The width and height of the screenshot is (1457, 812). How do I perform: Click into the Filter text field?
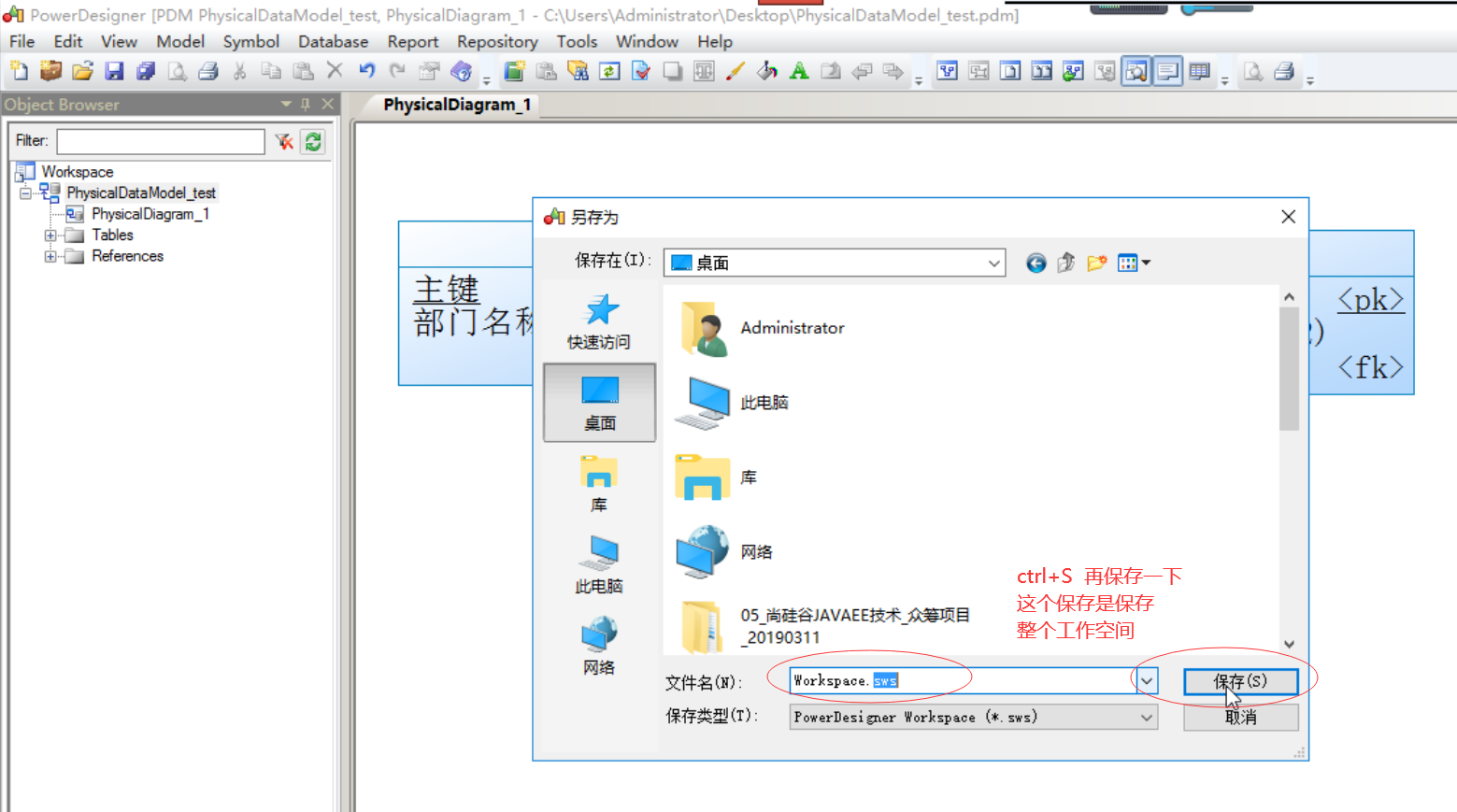(161, 141)
